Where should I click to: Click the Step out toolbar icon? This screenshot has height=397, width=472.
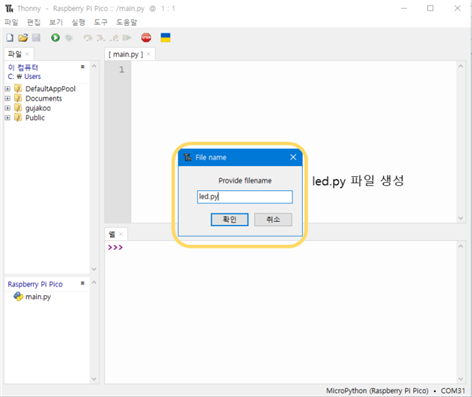114,38
